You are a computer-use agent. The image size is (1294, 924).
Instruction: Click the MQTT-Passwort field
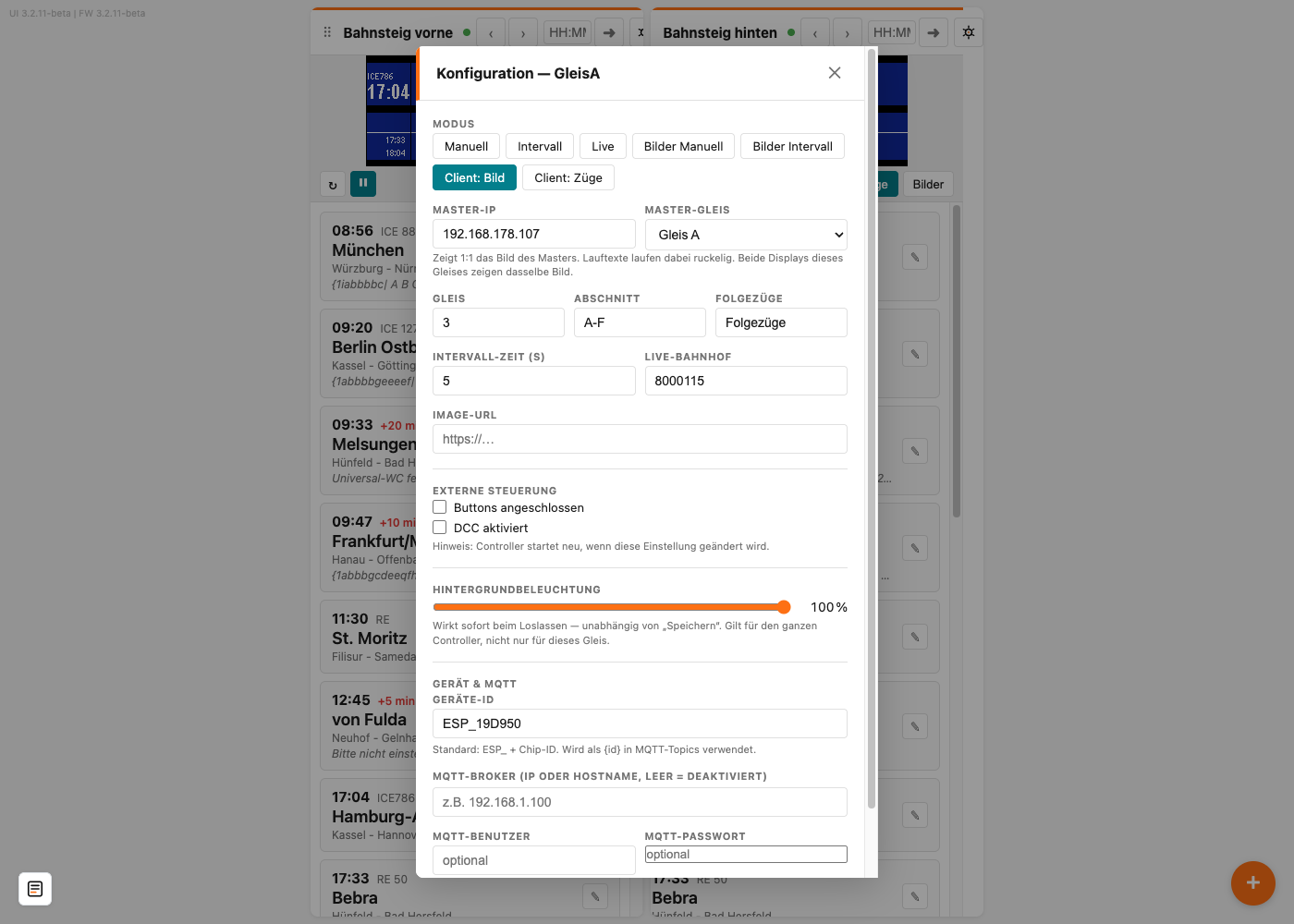coord(746,855)
